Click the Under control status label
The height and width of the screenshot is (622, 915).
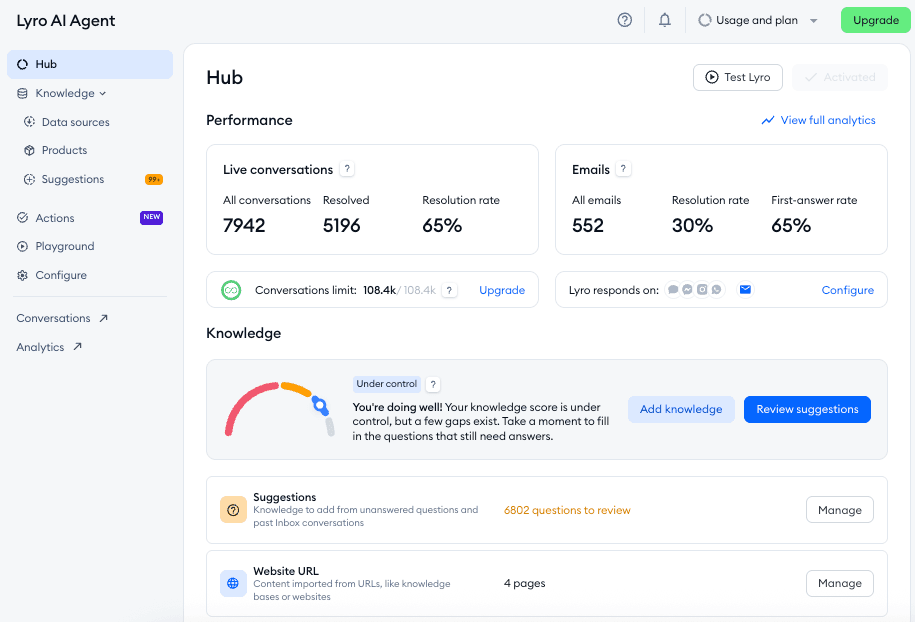tap(386, 384)
